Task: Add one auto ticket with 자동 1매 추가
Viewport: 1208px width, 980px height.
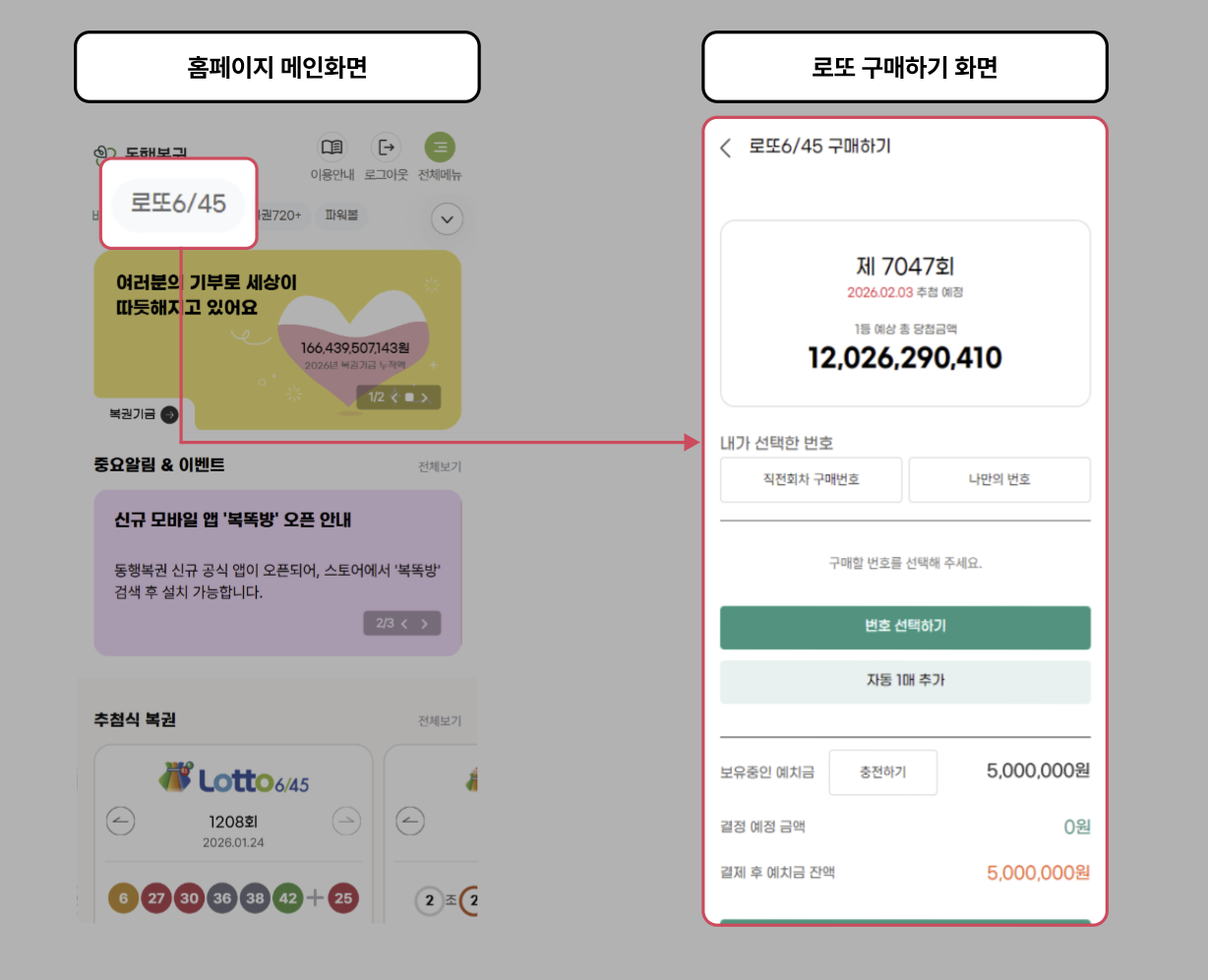Action: [x=905, y=681]
